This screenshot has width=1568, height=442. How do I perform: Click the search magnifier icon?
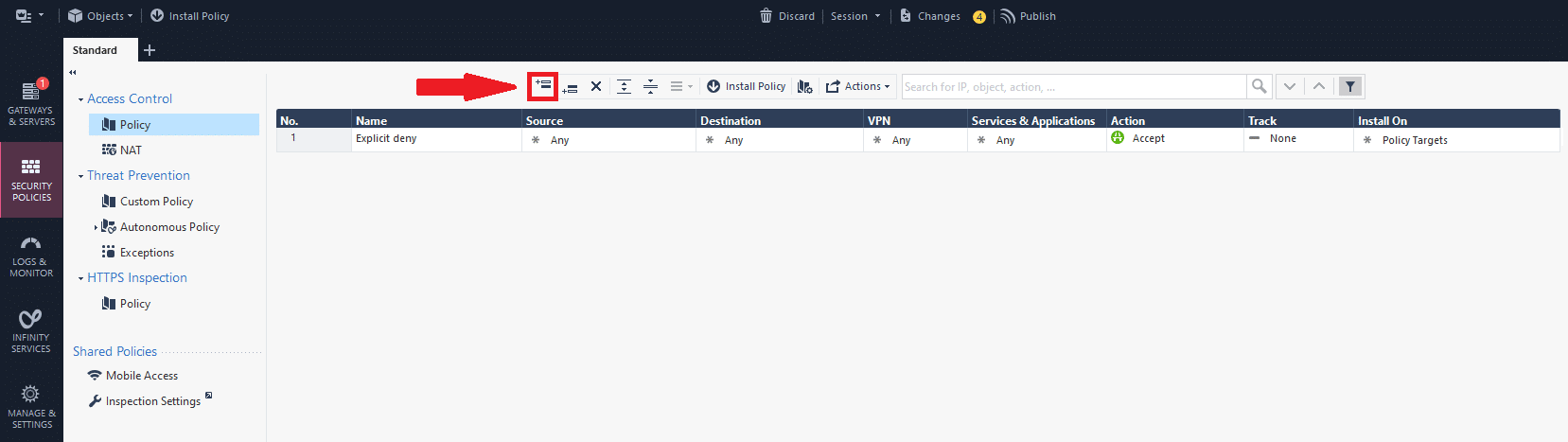coord(1259,86)
